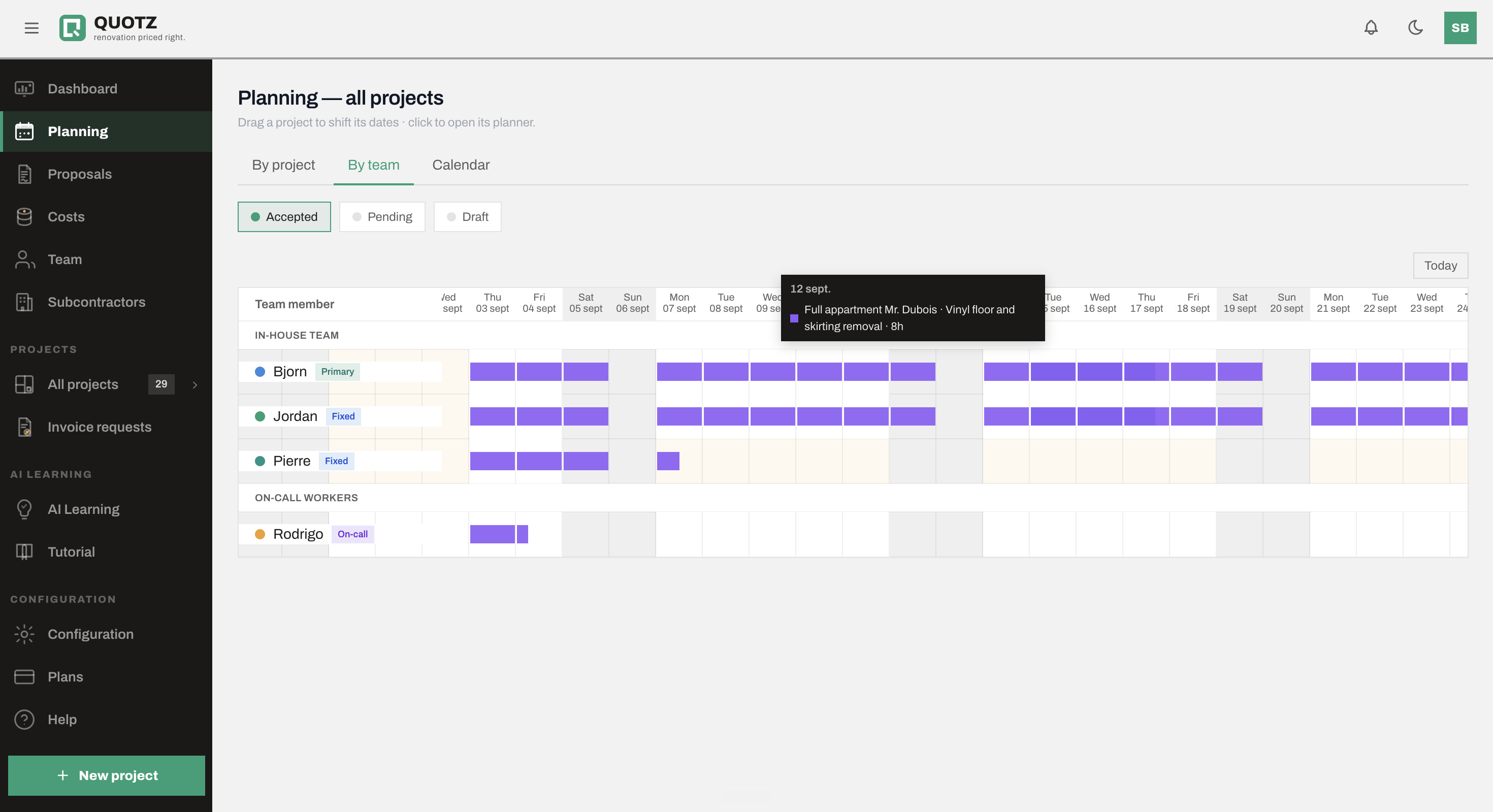Image resolution: width=1493 pixels, height=812 pixels.
Task: Click the Costs coins icon
Action: [24, 217]
